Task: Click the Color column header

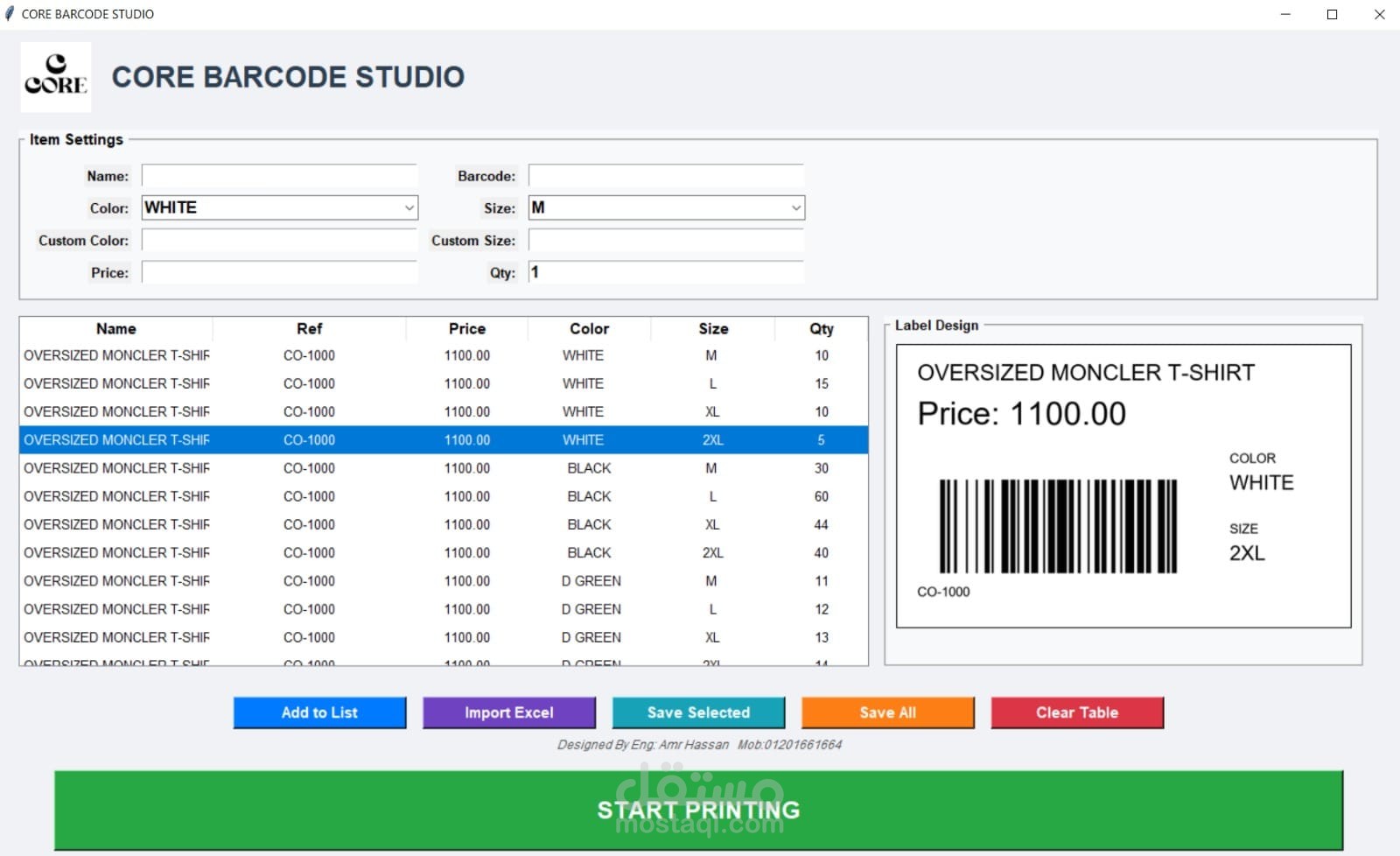Action: (589, 329)
